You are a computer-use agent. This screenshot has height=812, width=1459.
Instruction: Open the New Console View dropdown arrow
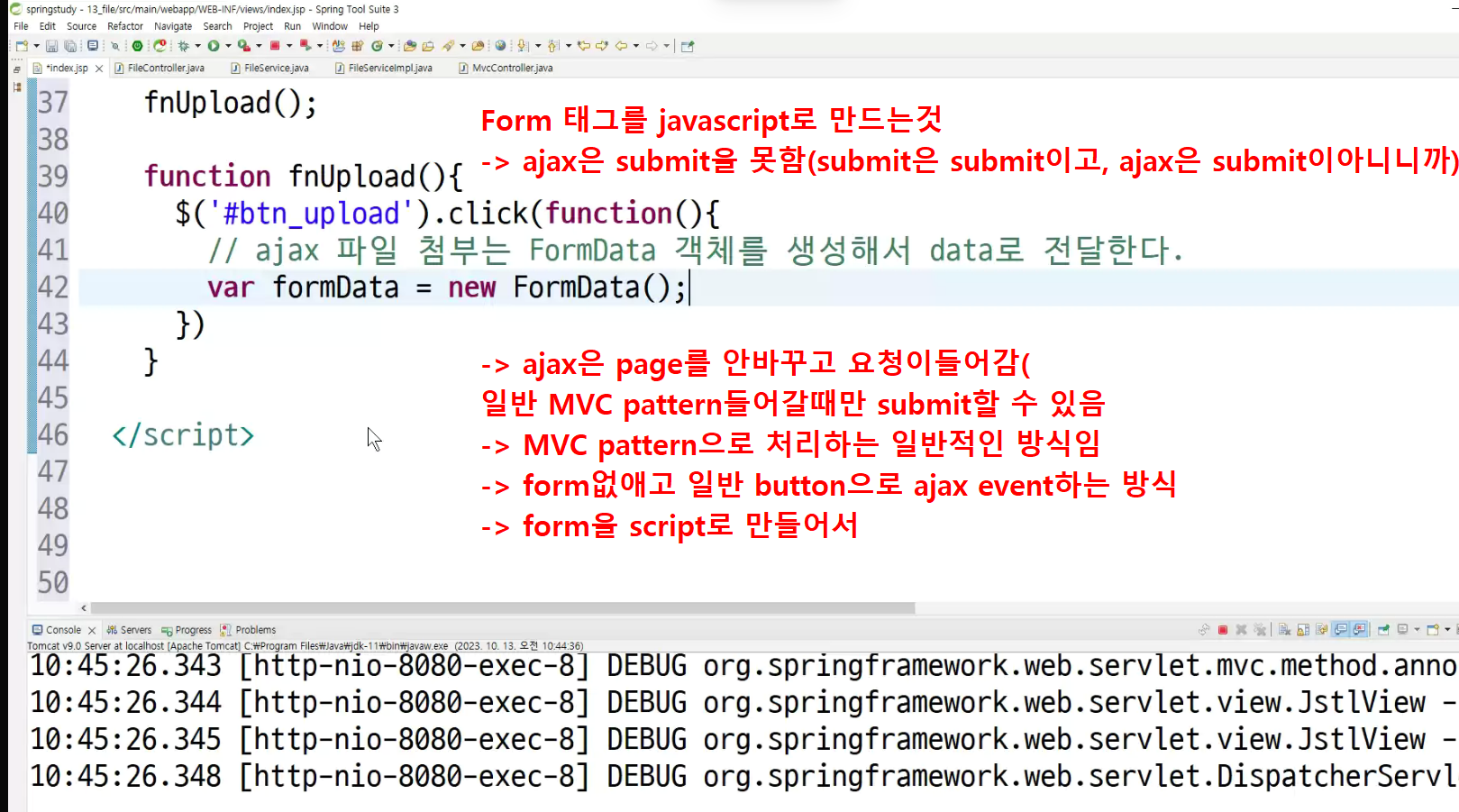pyautogui.click(x=1447, y=630)
